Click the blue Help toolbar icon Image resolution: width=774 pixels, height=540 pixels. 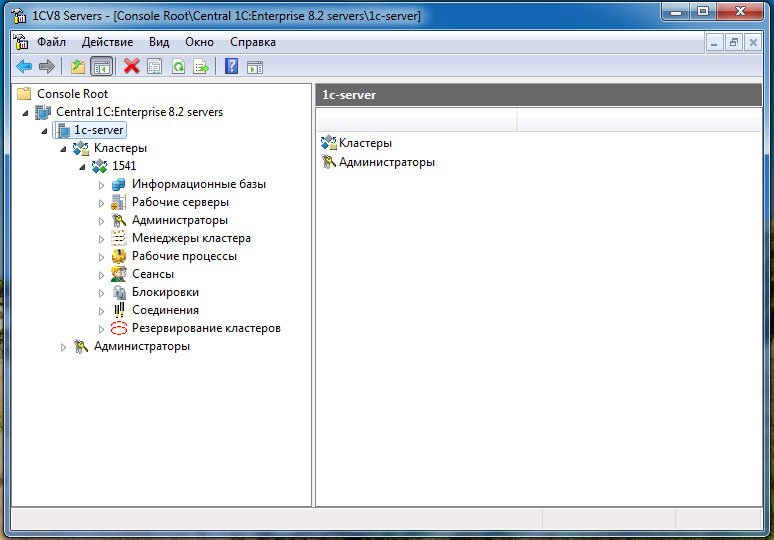coord(232,67)
